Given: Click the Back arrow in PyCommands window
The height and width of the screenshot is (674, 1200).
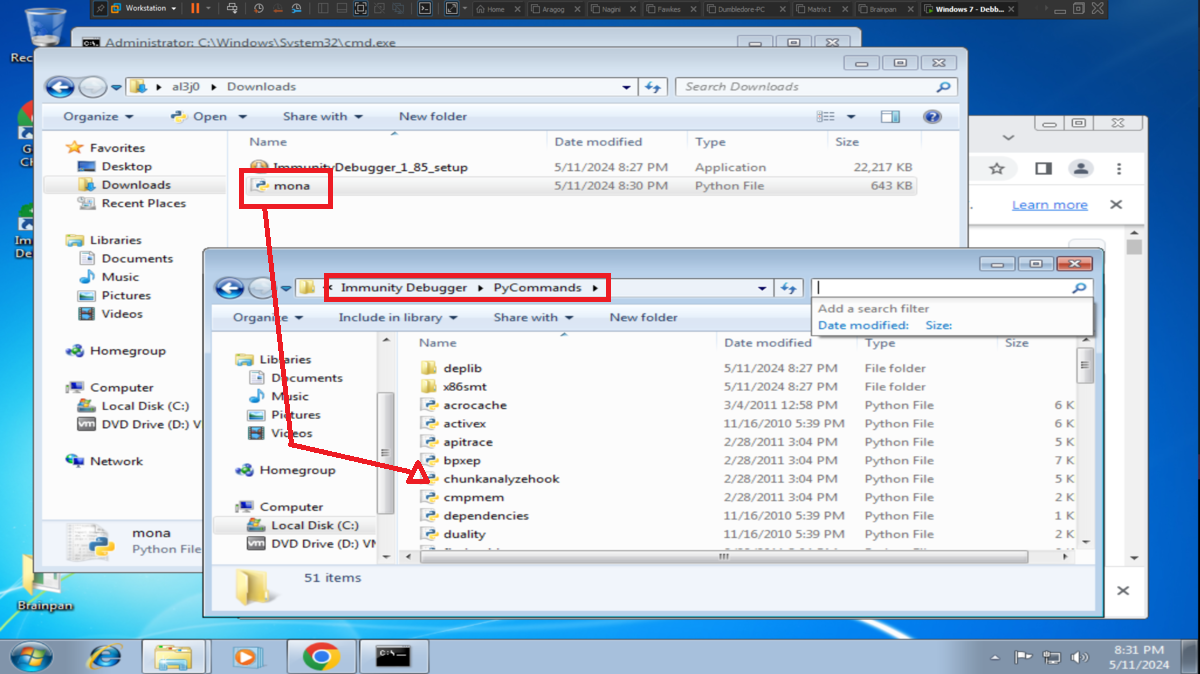Looking at the screenshot, I should click(x=230, y=288).
